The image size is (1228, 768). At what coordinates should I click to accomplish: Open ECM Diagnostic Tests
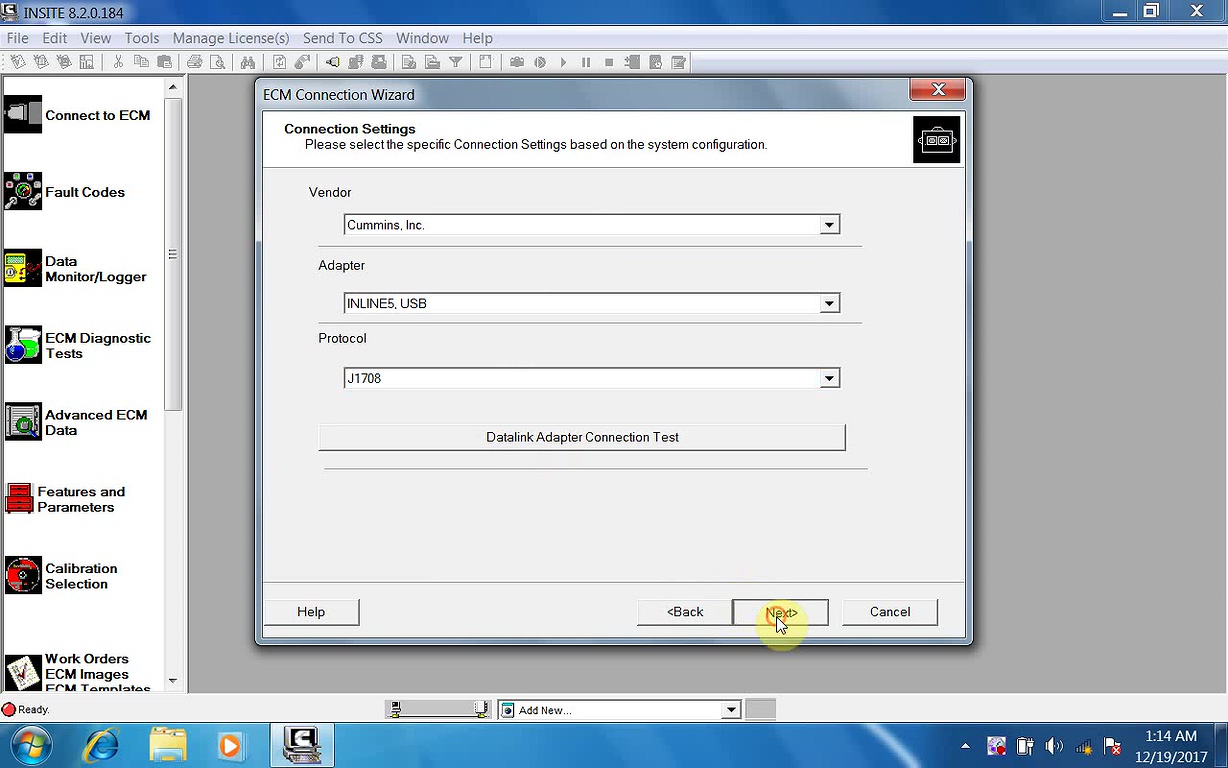click(x=78, y=346)
